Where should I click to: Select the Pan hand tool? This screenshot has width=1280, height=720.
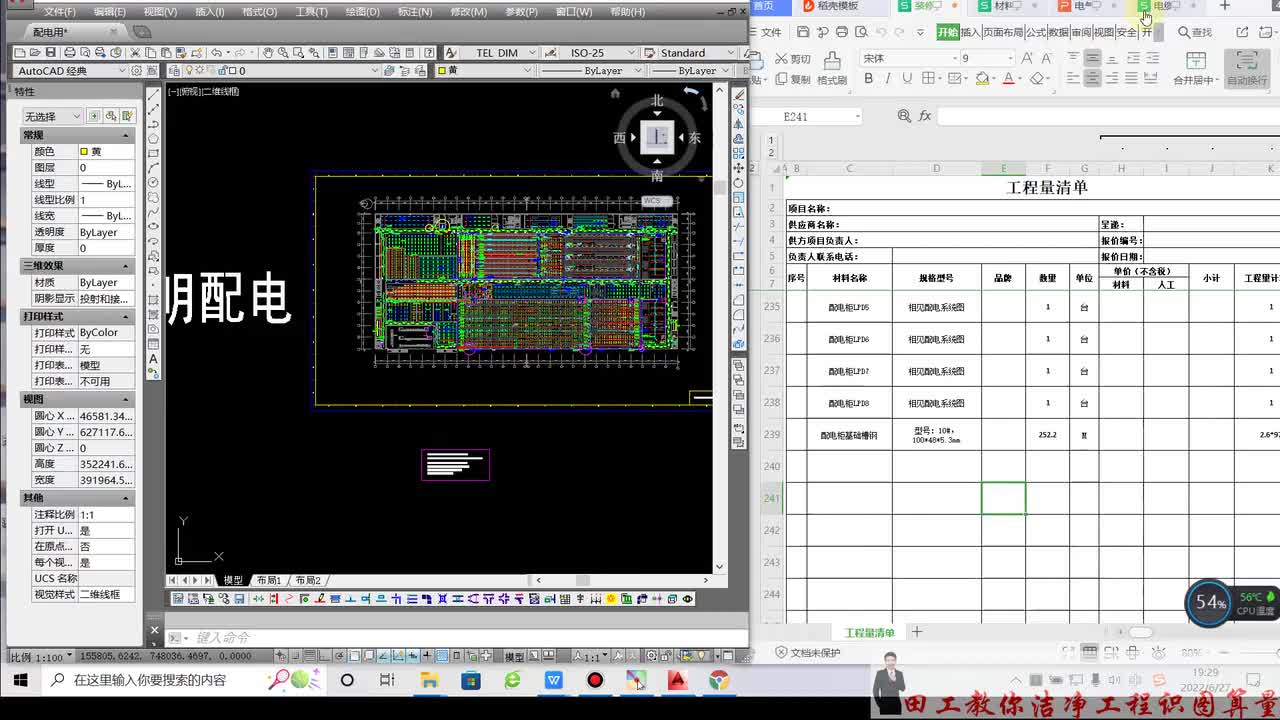tap(268, 53)
